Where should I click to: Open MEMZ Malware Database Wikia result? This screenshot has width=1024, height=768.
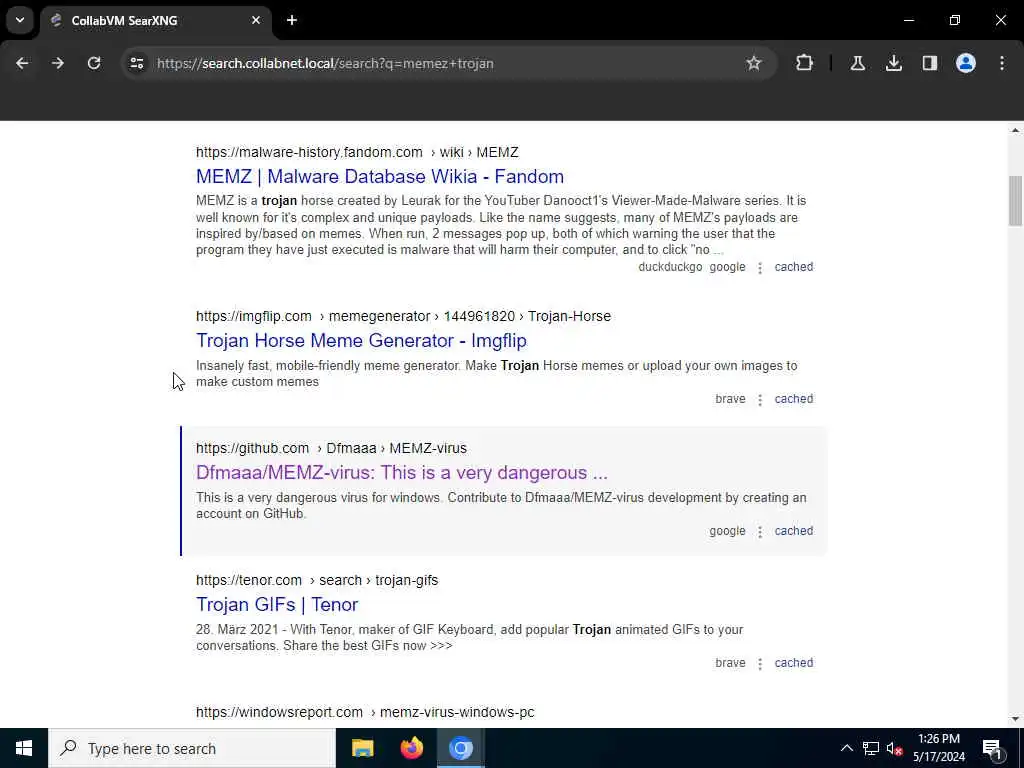pos(379,176)
